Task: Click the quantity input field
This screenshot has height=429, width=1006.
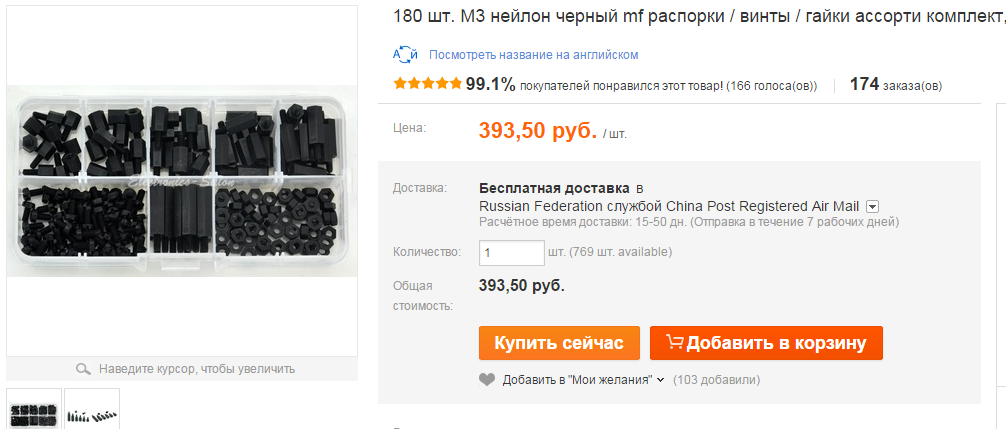Action: 511,253
